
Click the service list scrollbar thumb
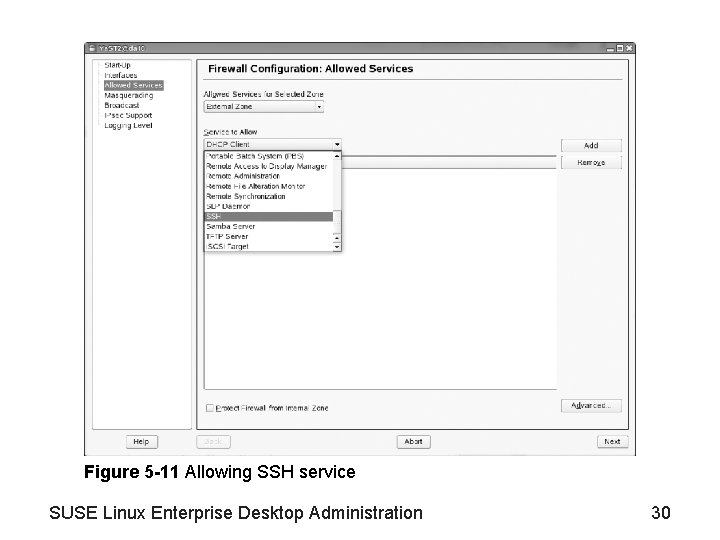337,222
